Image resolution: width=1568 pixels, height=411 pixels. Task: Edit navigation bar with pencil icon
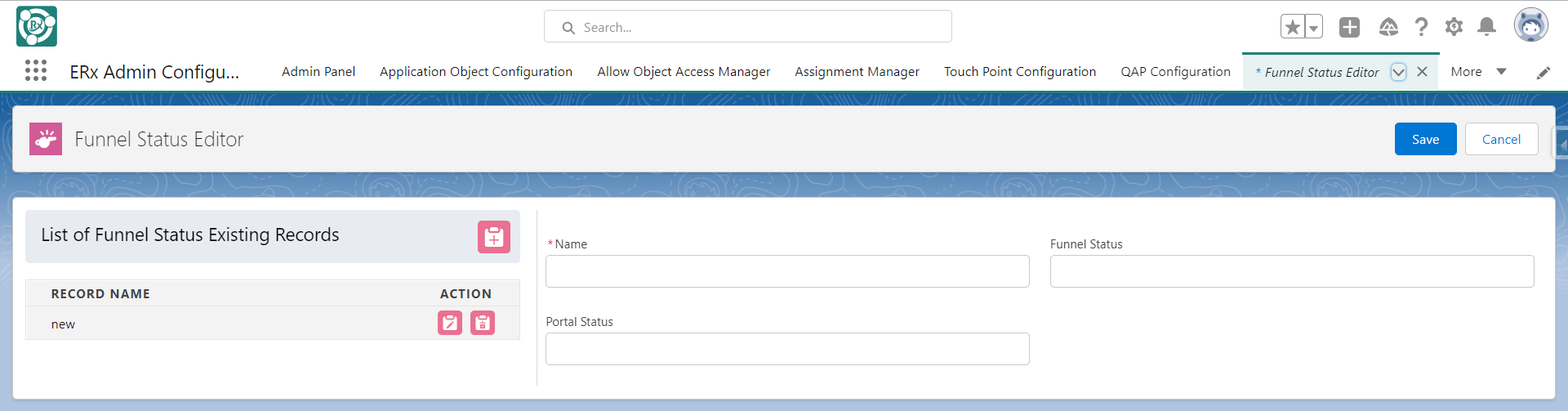pyautogui.click(x=1543, y=73)
